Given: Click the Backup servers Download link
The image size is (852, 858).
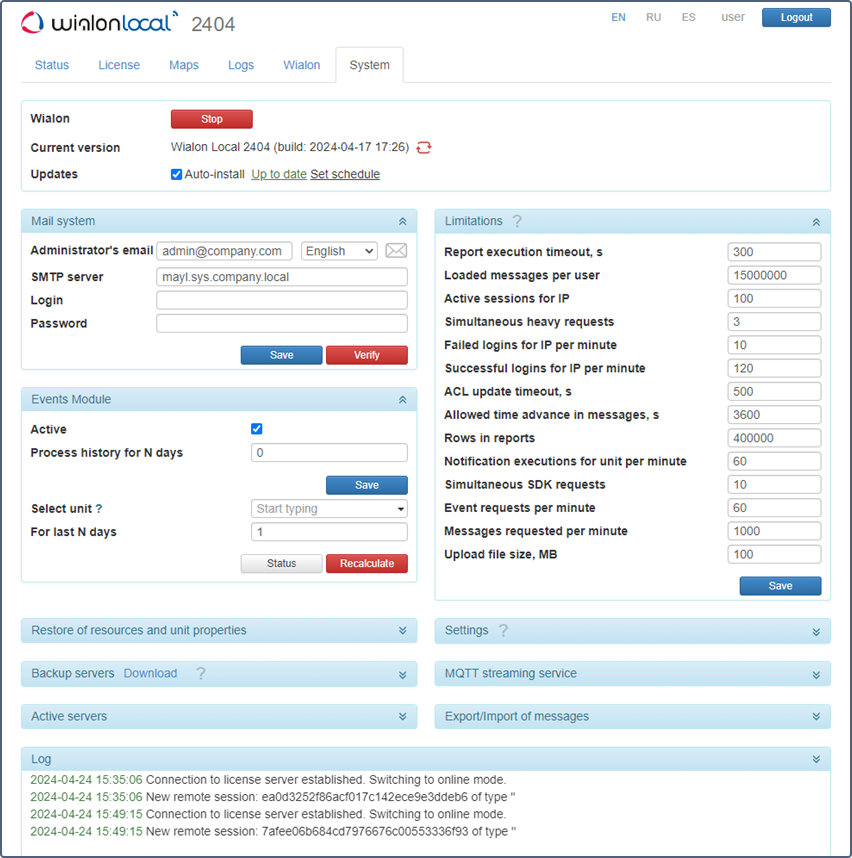Looking at the screenshot, I should (x=150, y=674).
